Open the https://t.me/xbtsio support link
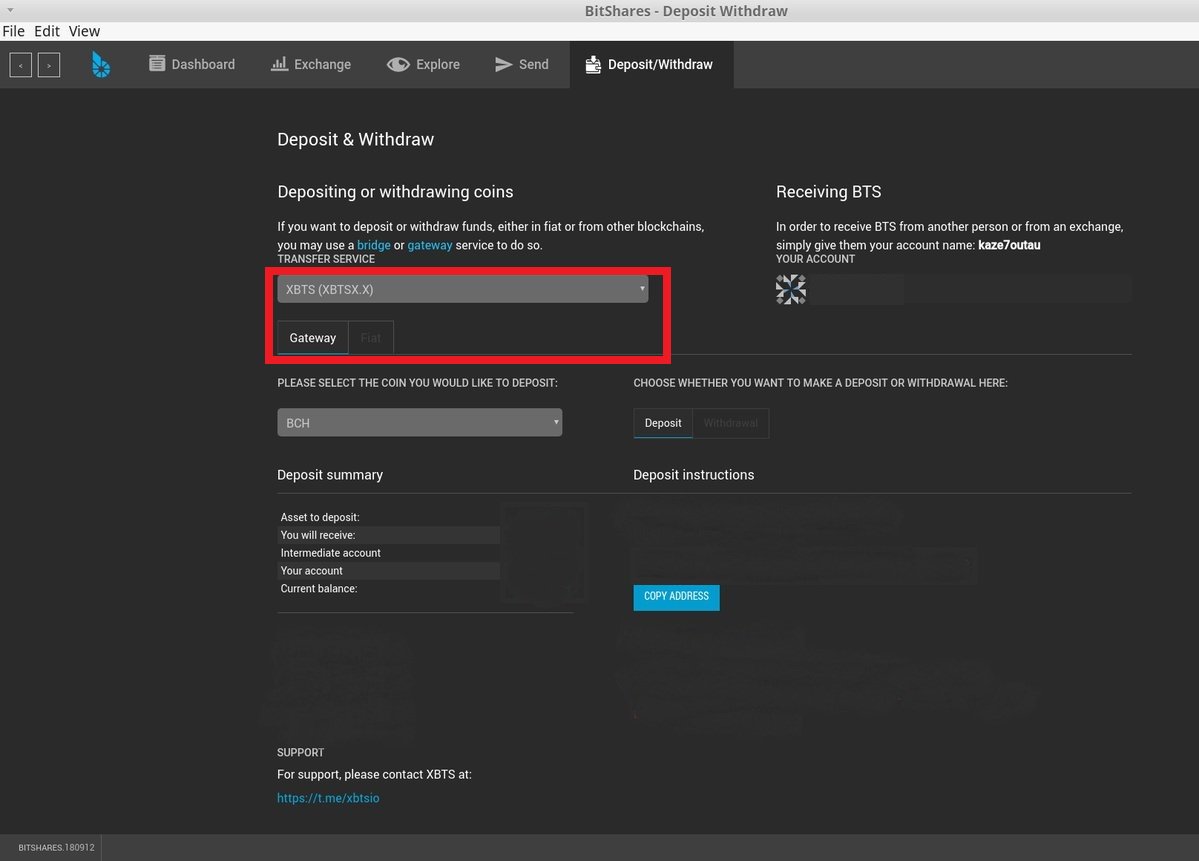The image size is (1199, 861). pyautogui.click(x=328, y=798)
